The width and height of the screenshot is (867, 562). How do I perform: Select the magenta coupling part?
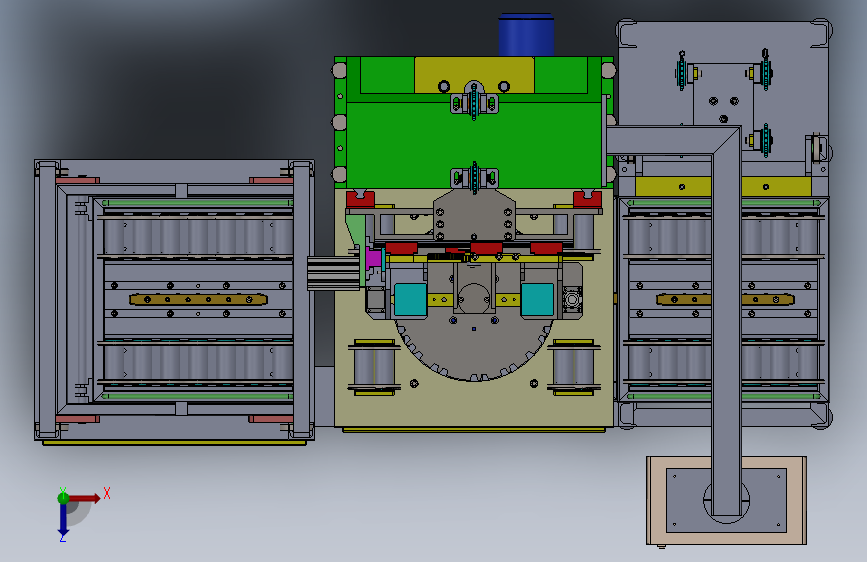[x=374, y=258]
